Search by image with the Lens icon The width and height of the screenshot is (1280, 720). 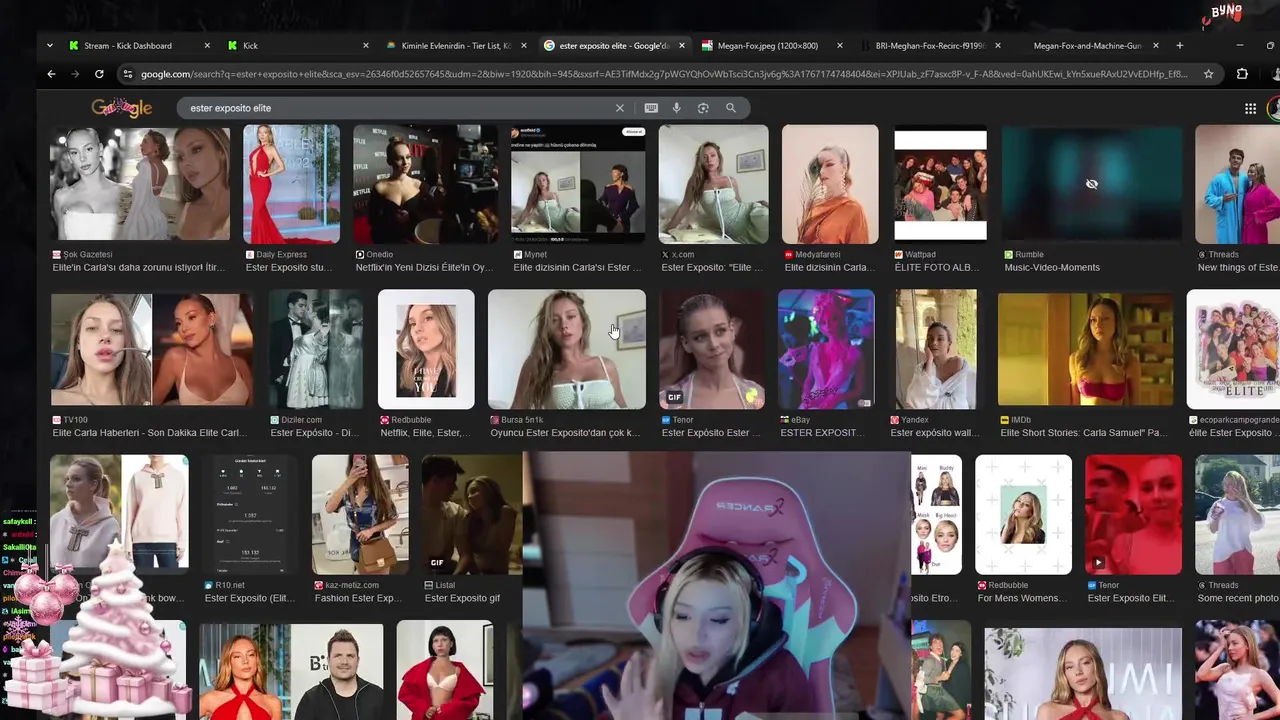click(x=703, y=108)
